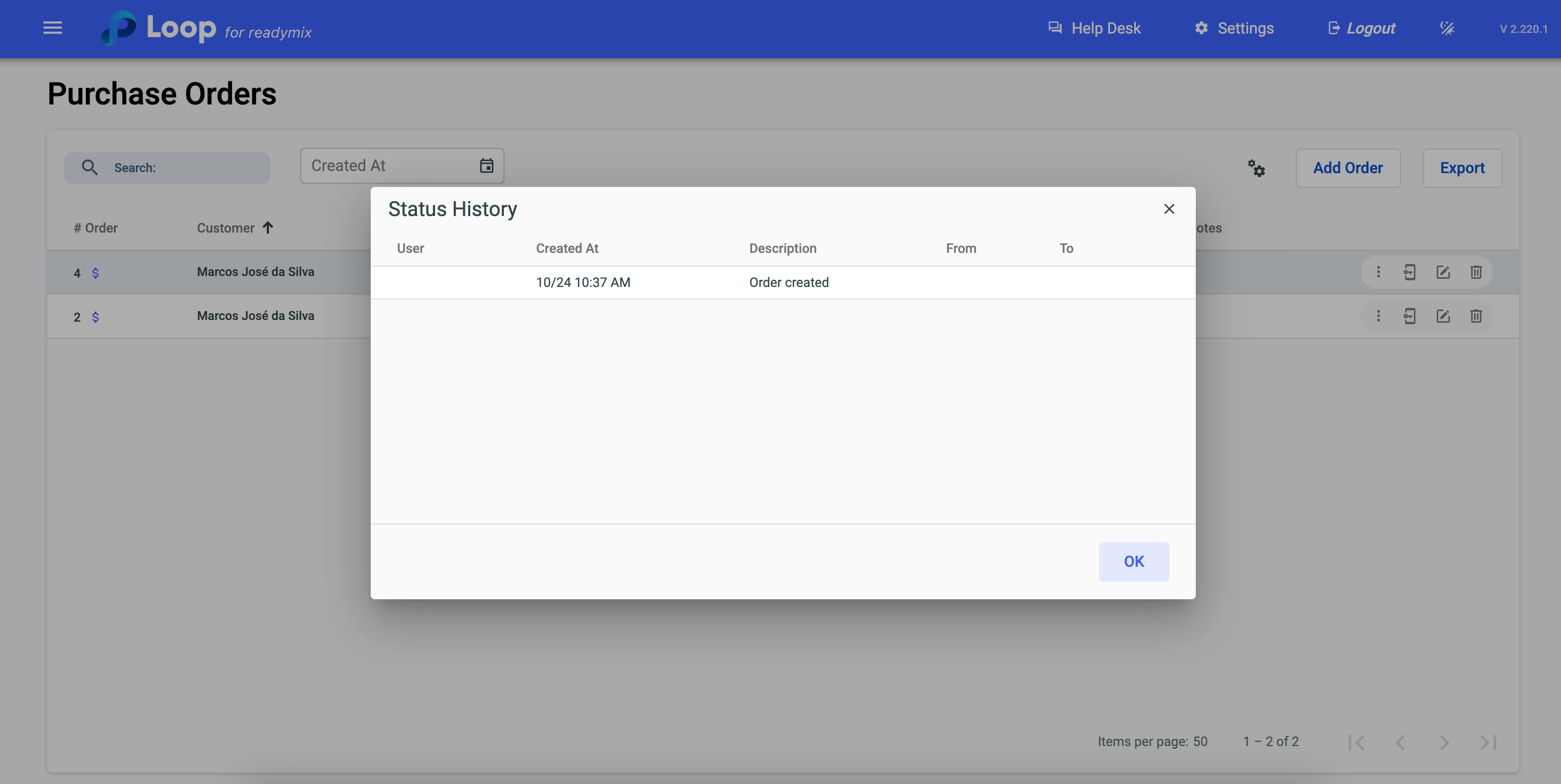Go to next page arrow

[1444, 742]
